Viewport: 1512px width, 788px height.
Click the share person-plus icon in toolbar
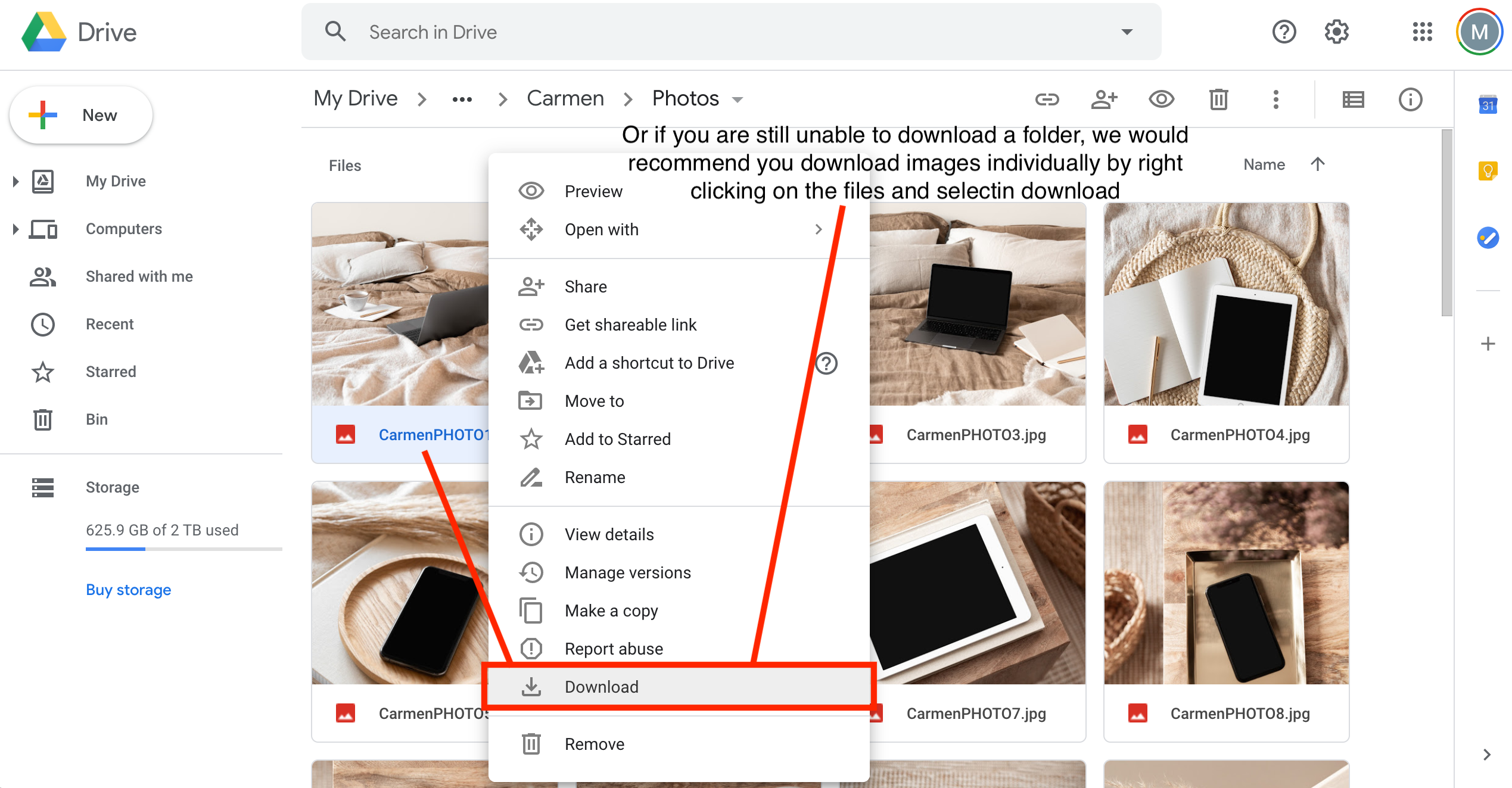pos(1104,99)
